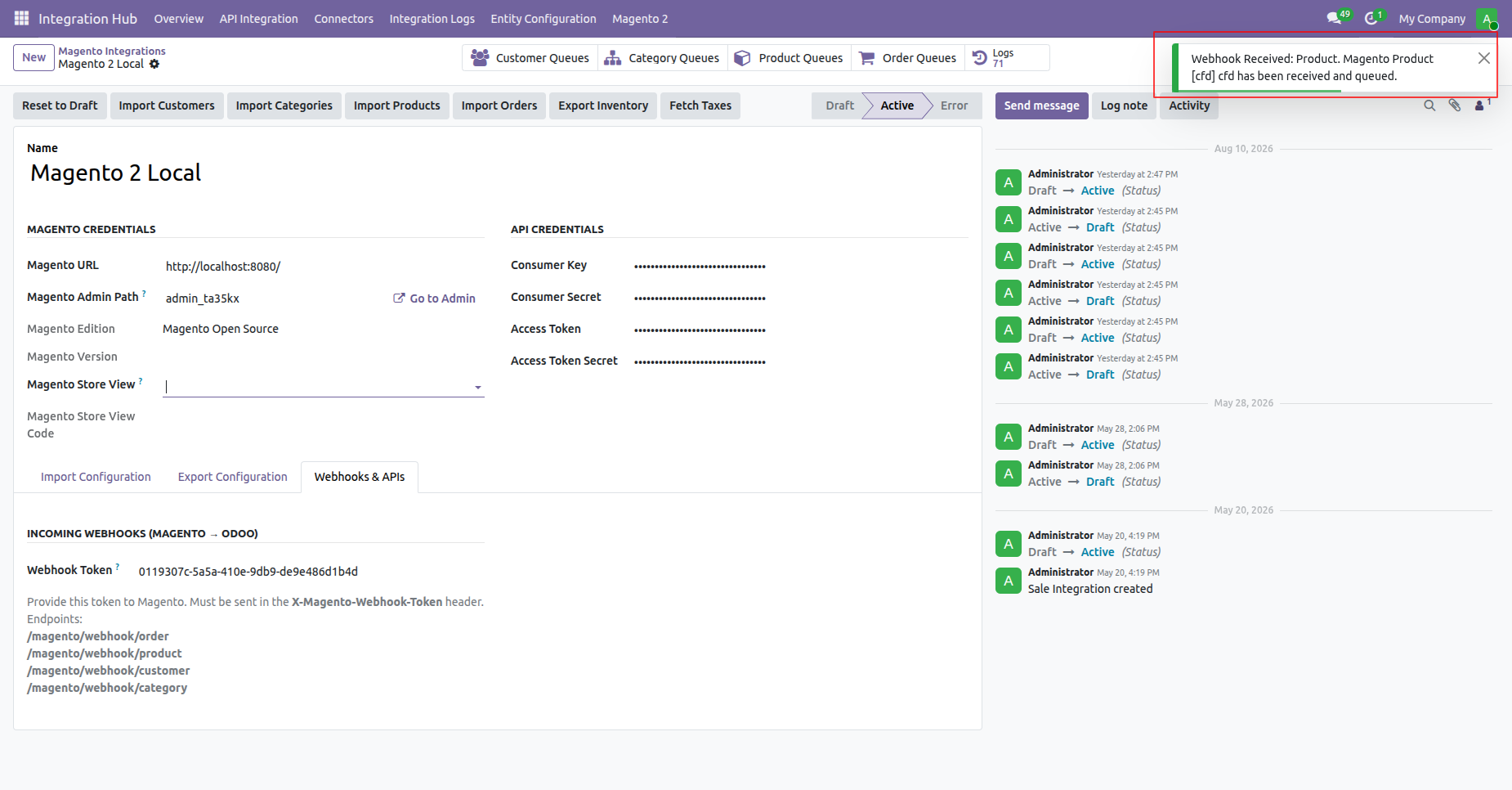Dismiss the Webhook Received notification
The height and width of the screenshot is (790, 1512).
1484,58
